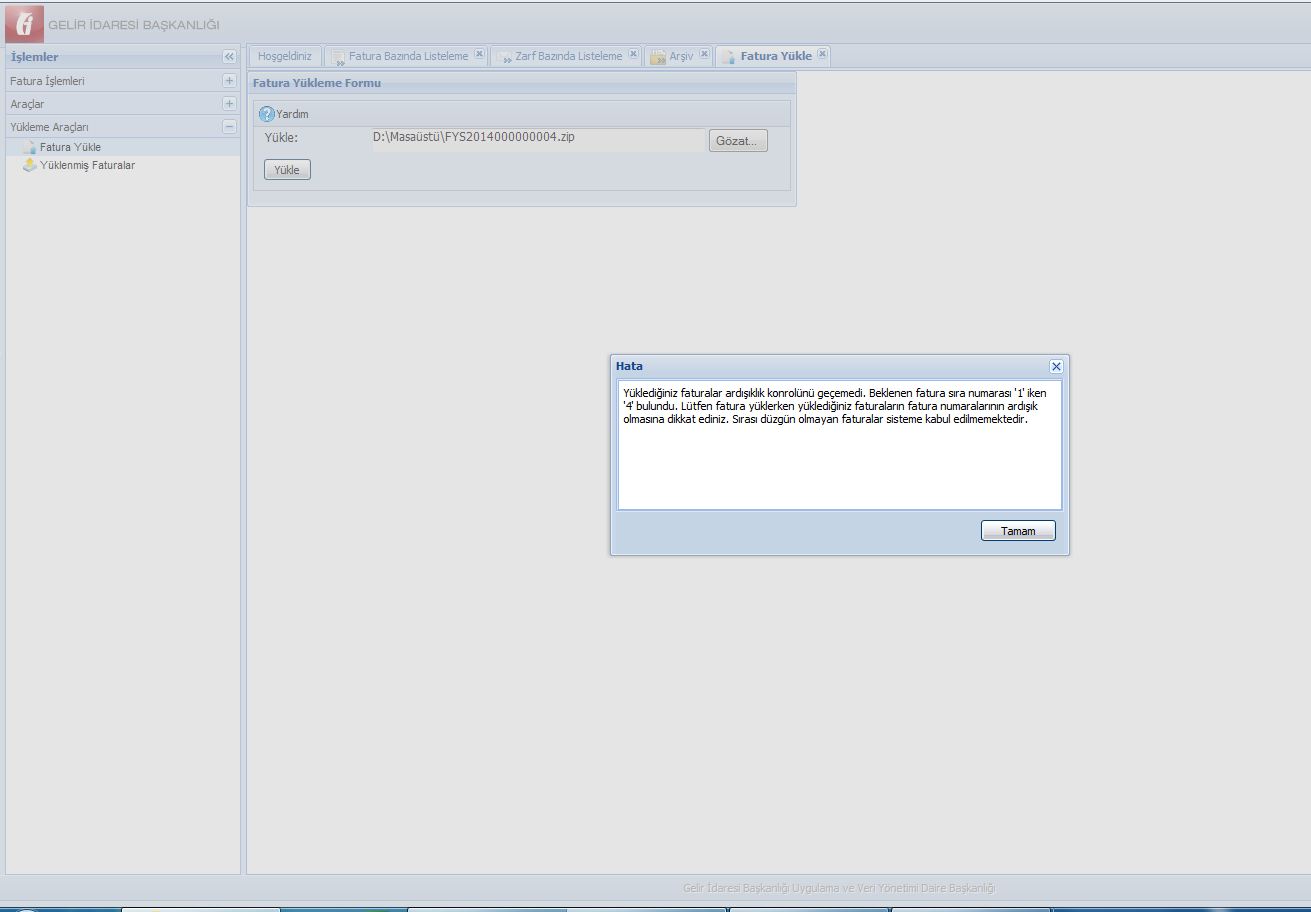
Task: Expand the Araçlar section
Action: (x=229, y=104)
